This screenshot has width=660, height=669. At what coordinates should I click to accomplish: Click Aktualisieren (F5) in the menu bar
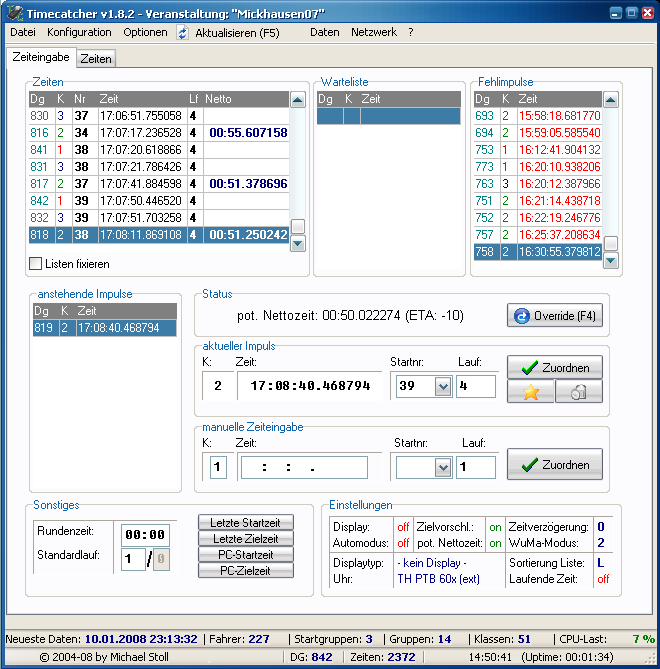click(237, 33)
